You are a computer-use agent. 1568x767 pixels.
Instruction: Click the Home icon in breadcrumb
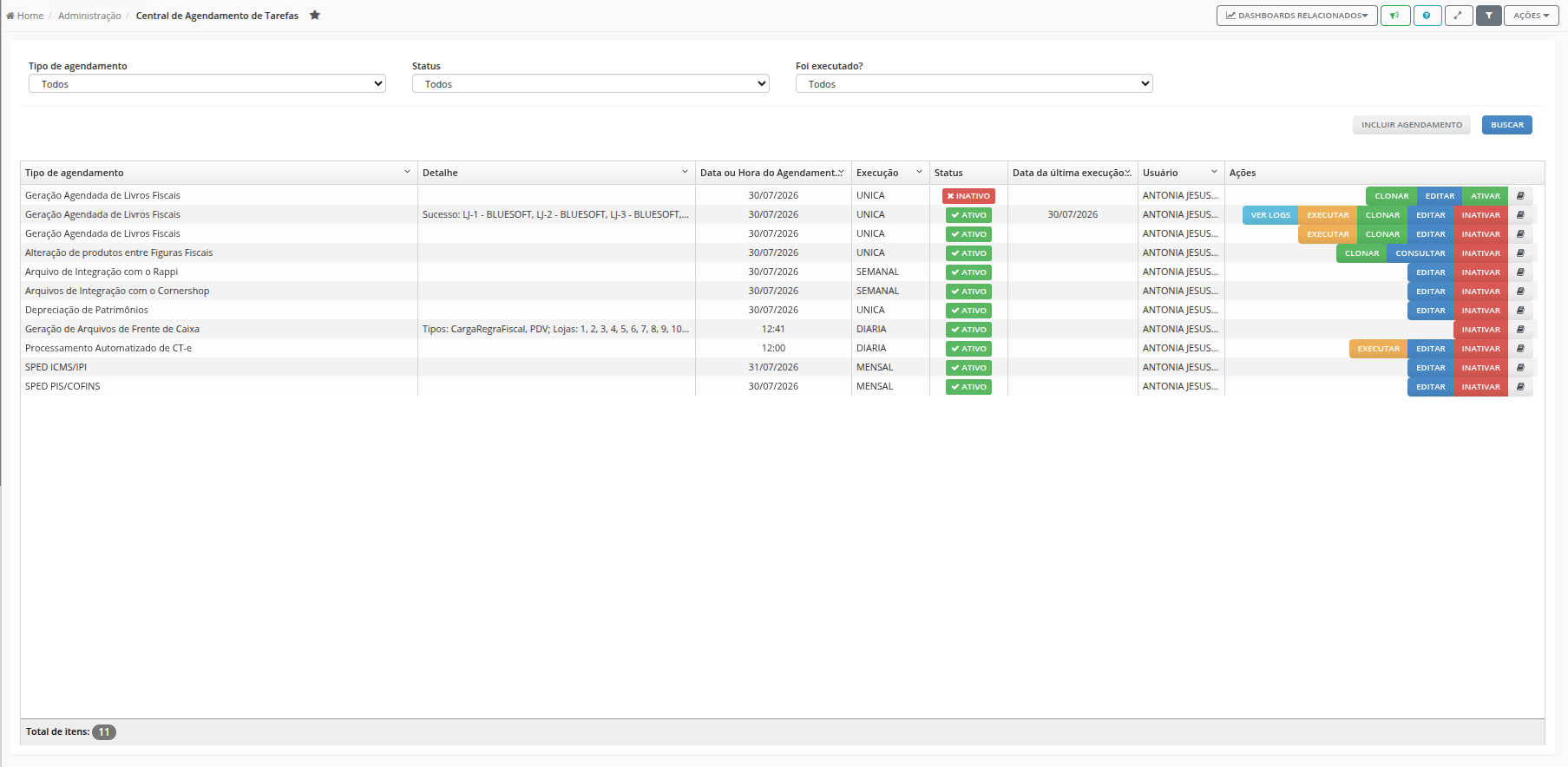tap(10, 16)
